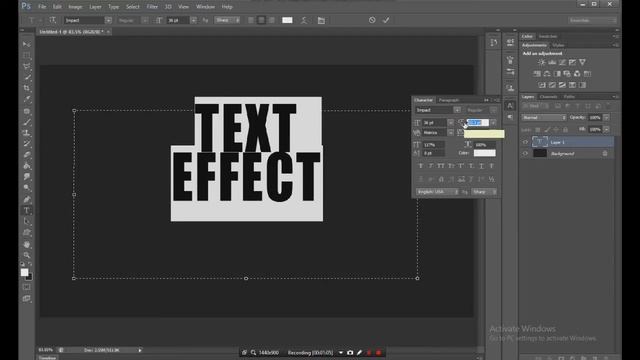The height and width of the screenshot is (360, 640).
Task: Open layer Opacity dropdown arrow
Action: tap(607, 118)
